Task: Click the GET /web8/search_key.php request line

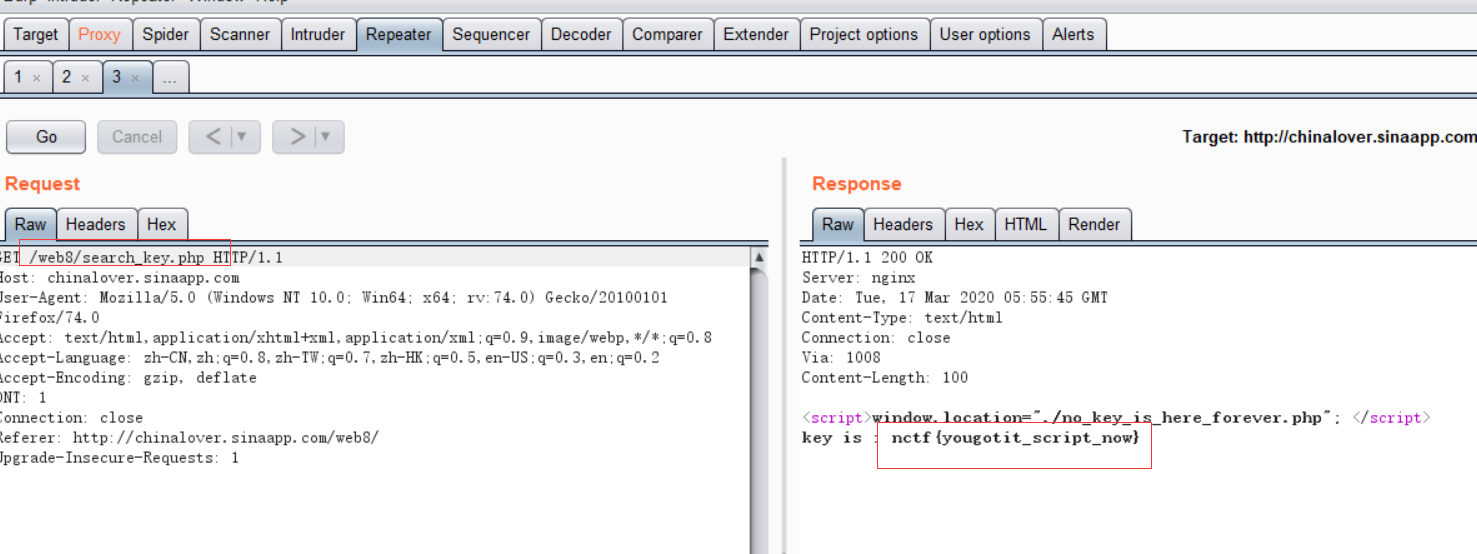Action: click(141, 258)
